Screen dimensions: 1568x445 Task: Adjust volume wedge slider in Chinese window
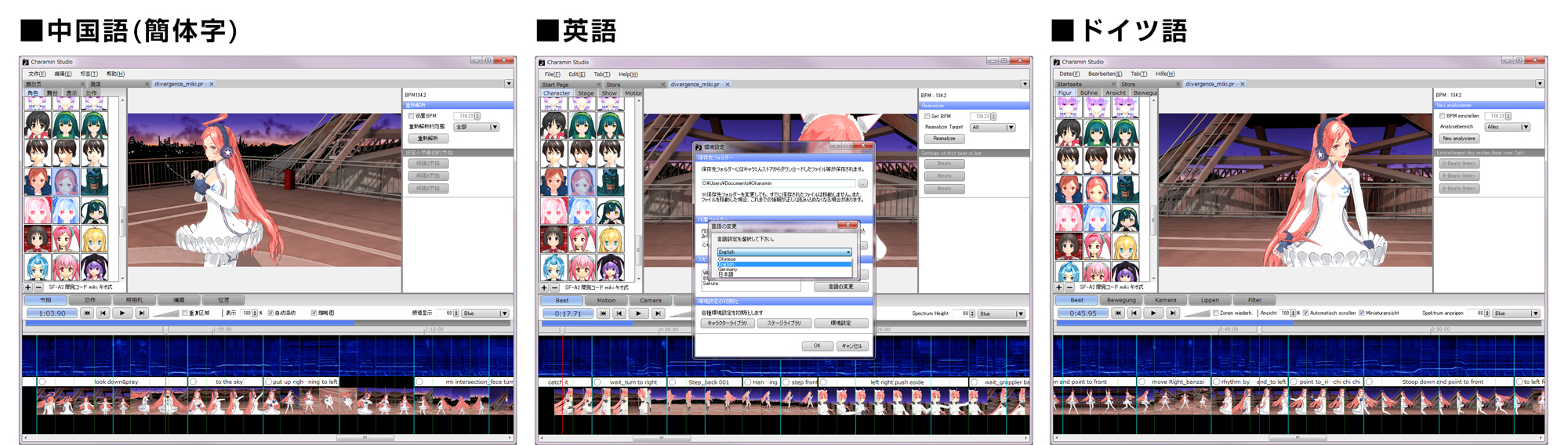(165, 313)
